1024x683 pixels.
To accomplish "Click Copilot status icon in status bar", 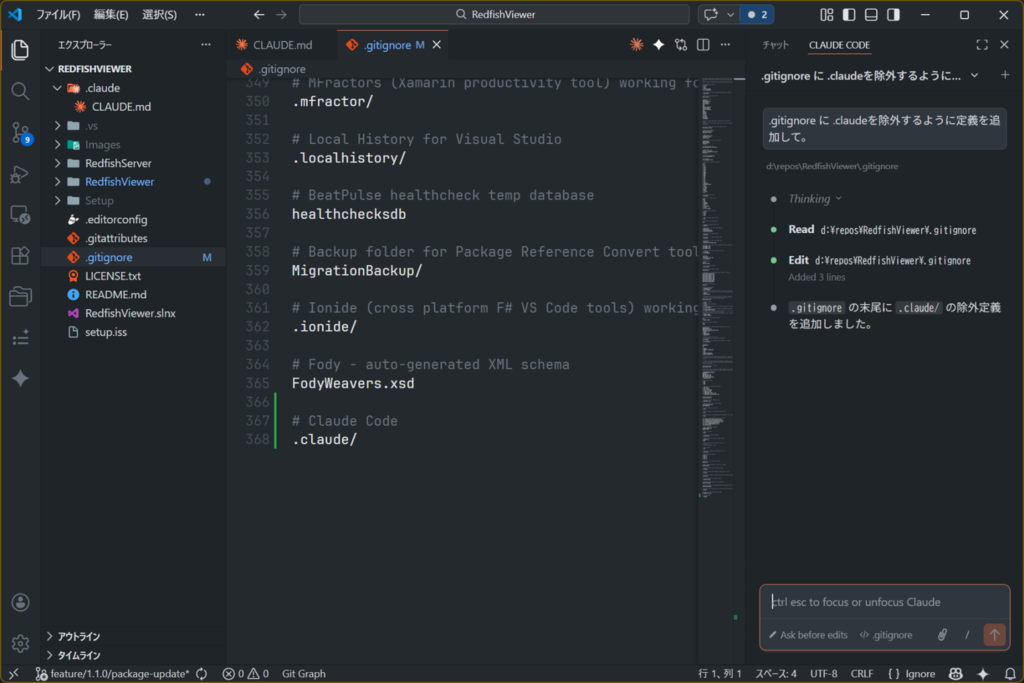I will coord(955,673).
